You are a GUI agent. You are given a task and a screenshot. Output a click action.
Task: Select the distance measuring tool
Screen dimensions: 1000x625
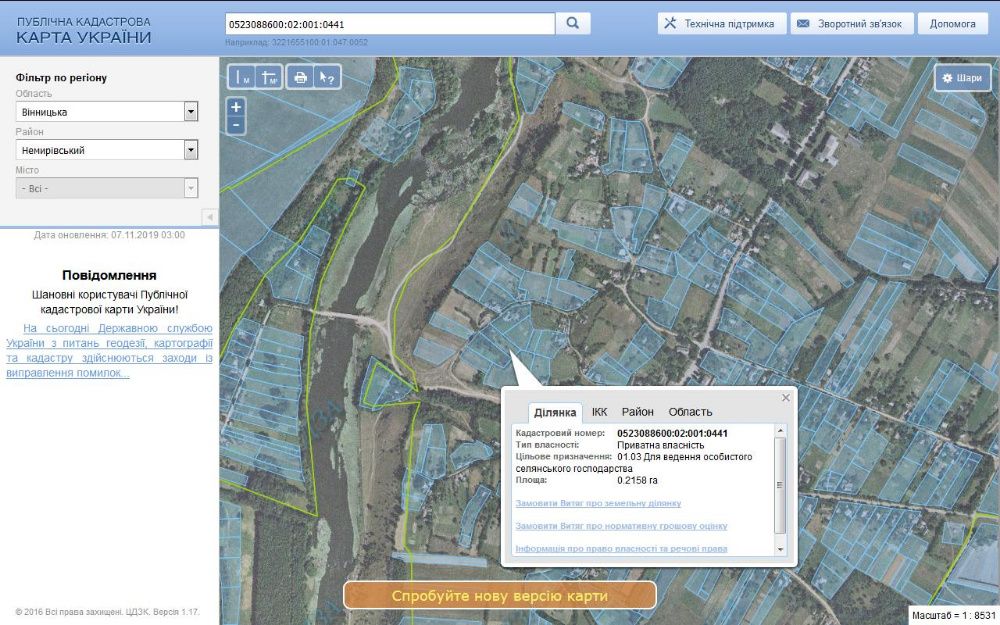tap(242, 77)
